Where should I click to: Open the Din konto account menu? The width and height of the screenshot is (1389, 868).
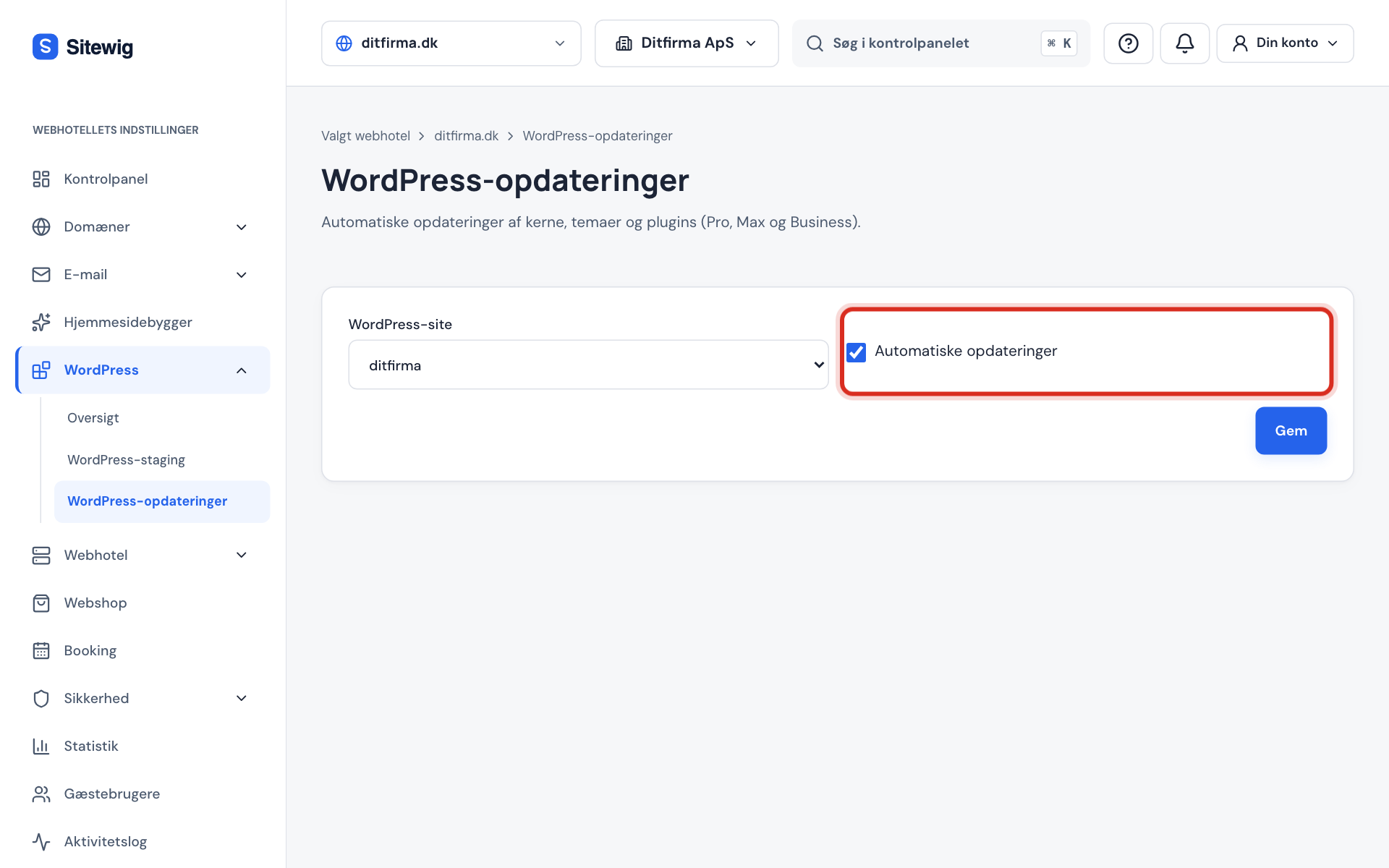(1285, 43)
